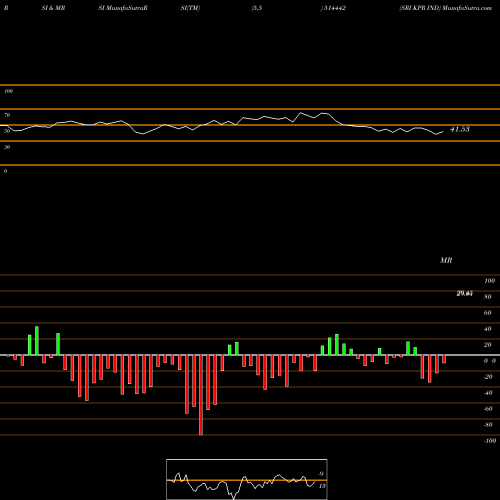Click the '-100' label on the MR axis

point(489,441)
